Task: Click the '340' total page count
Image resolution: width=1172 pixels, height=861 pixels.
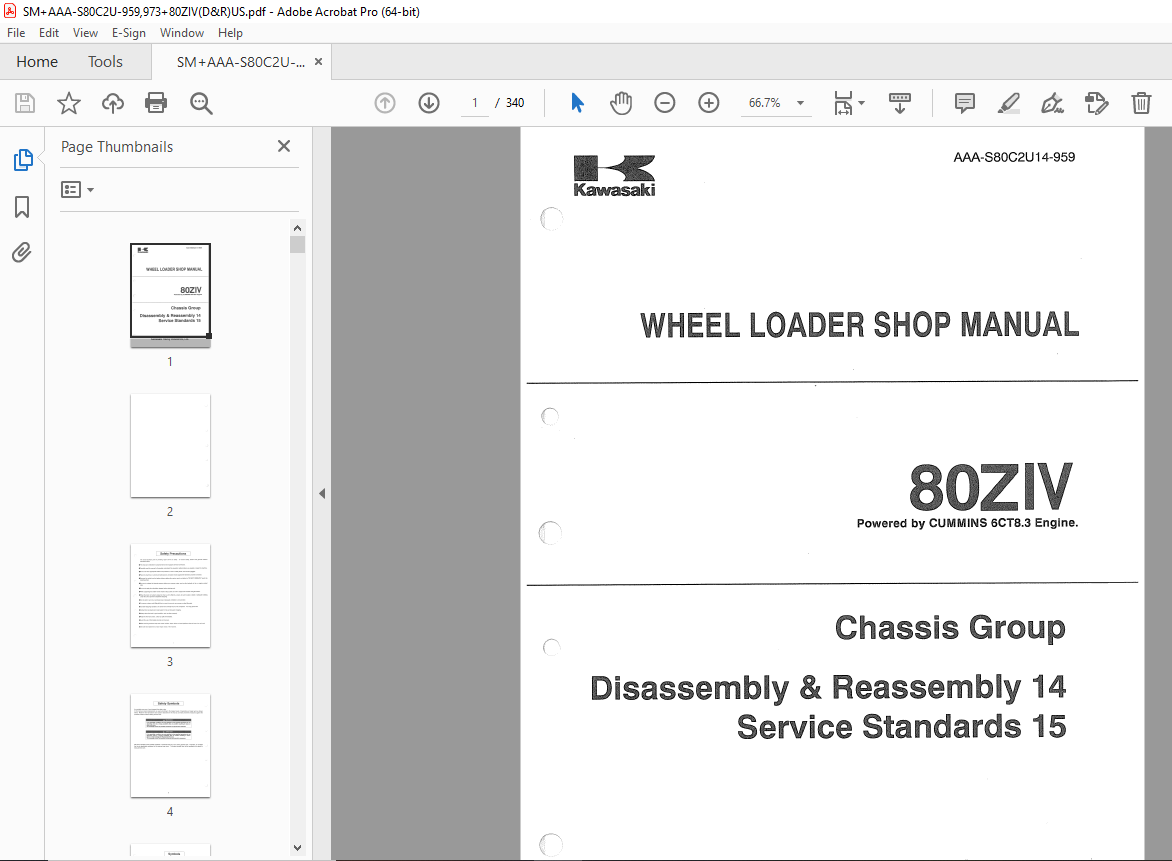Action: click(515, 103)
